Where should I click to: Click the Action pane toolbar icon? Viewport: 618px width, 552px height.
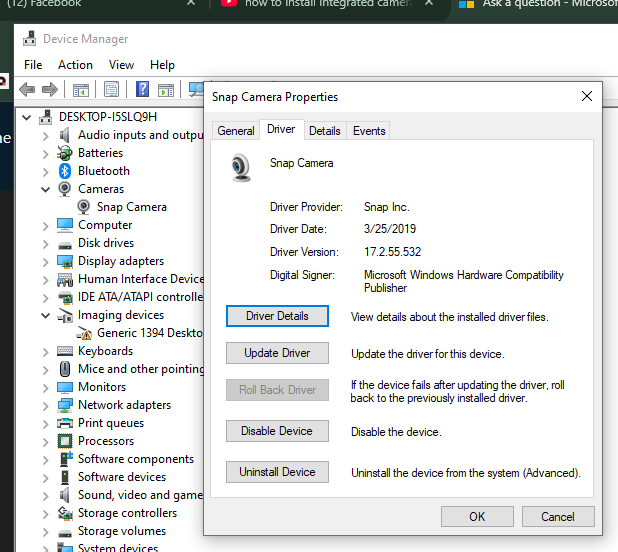pos(166,90)
